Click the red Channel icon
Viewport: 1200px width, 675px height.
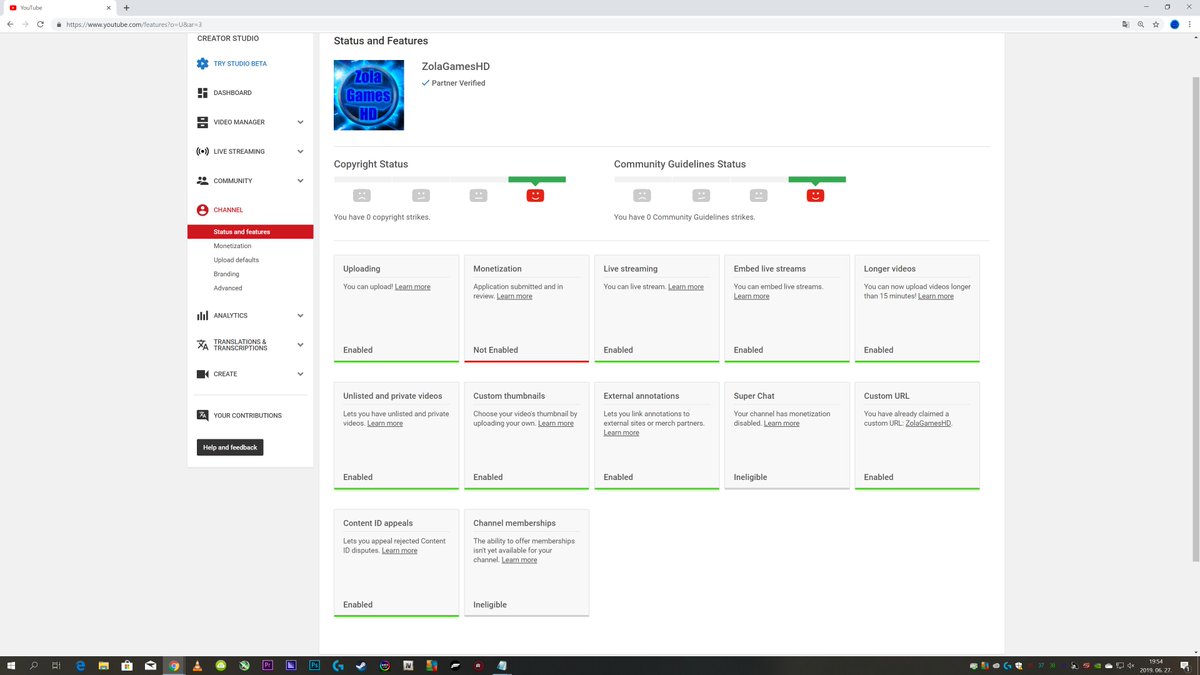[x=203, y=210]
